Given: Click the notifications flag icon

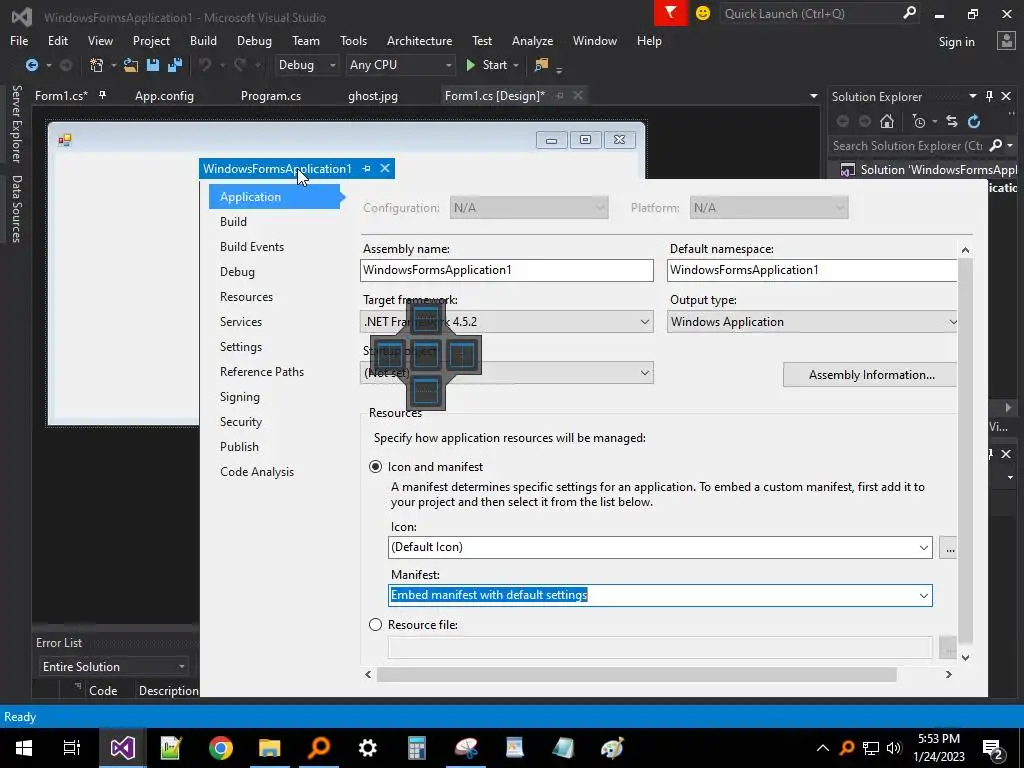Looking at the screenshot, I should pyautogui.click(x=671, y=13).
